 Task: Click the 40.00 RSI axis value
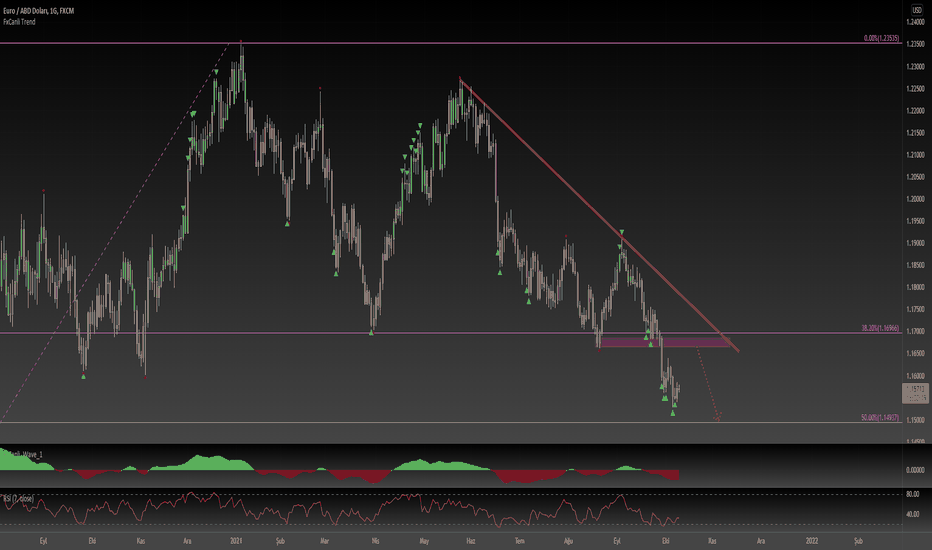point(912,514)
